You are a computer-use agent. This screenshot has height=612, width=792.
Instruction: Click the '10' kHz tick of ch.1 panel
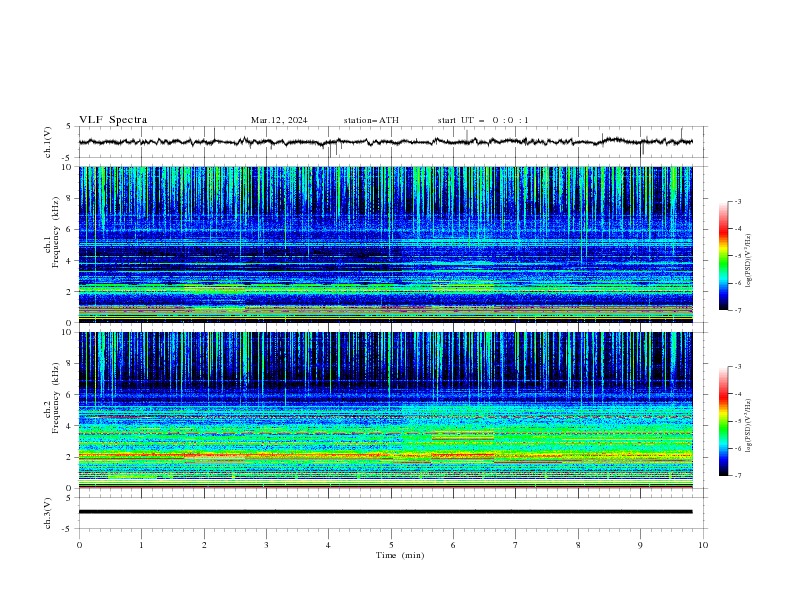tap(70, 167)
